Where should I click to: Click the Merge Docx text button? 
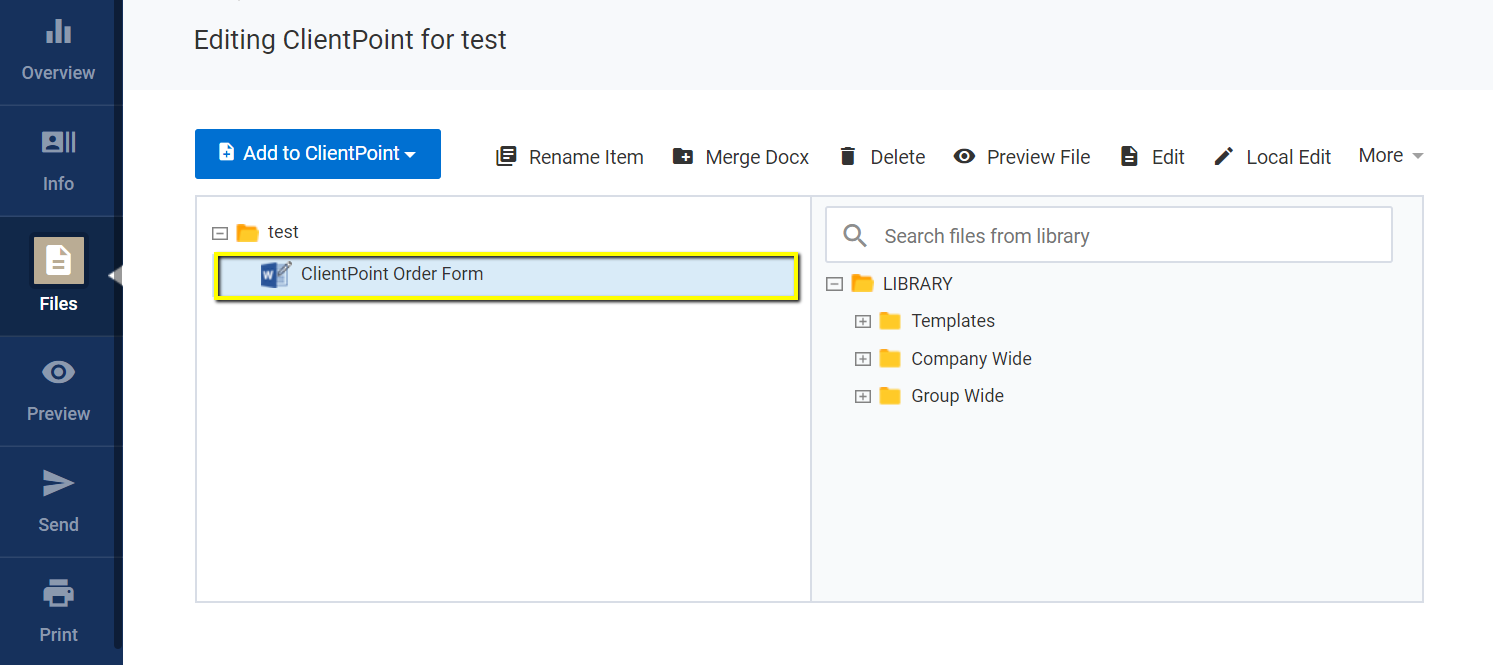click(x=757, y=157)
